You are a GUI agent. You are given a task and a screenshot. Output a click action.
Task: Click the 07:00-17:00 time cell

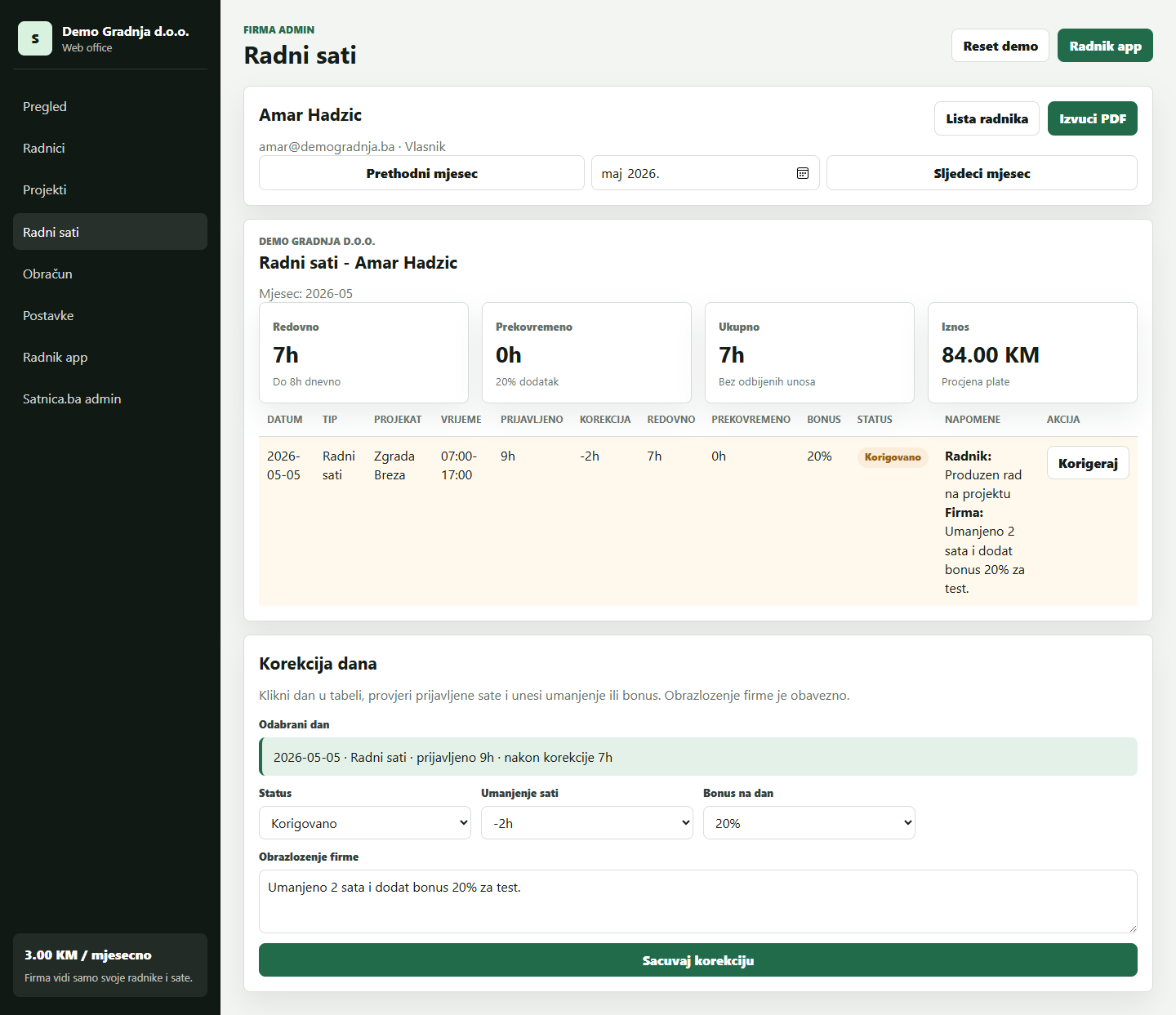click(459, 465)
